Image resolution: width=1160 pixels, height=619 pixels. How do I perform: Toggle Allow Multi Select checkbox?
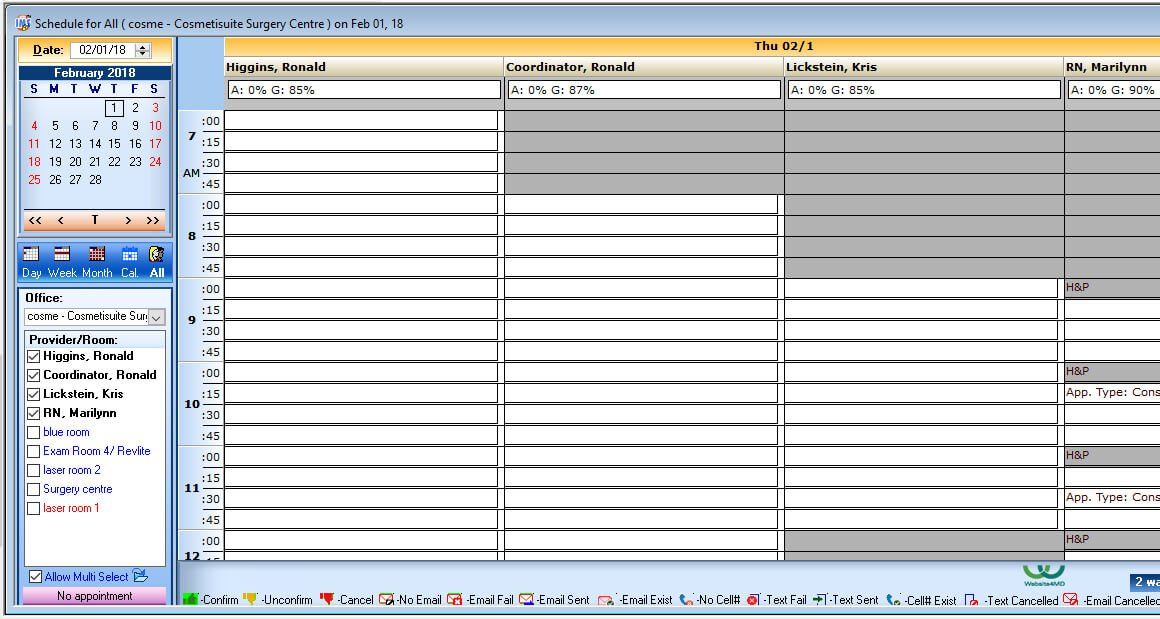coord(35,576)
